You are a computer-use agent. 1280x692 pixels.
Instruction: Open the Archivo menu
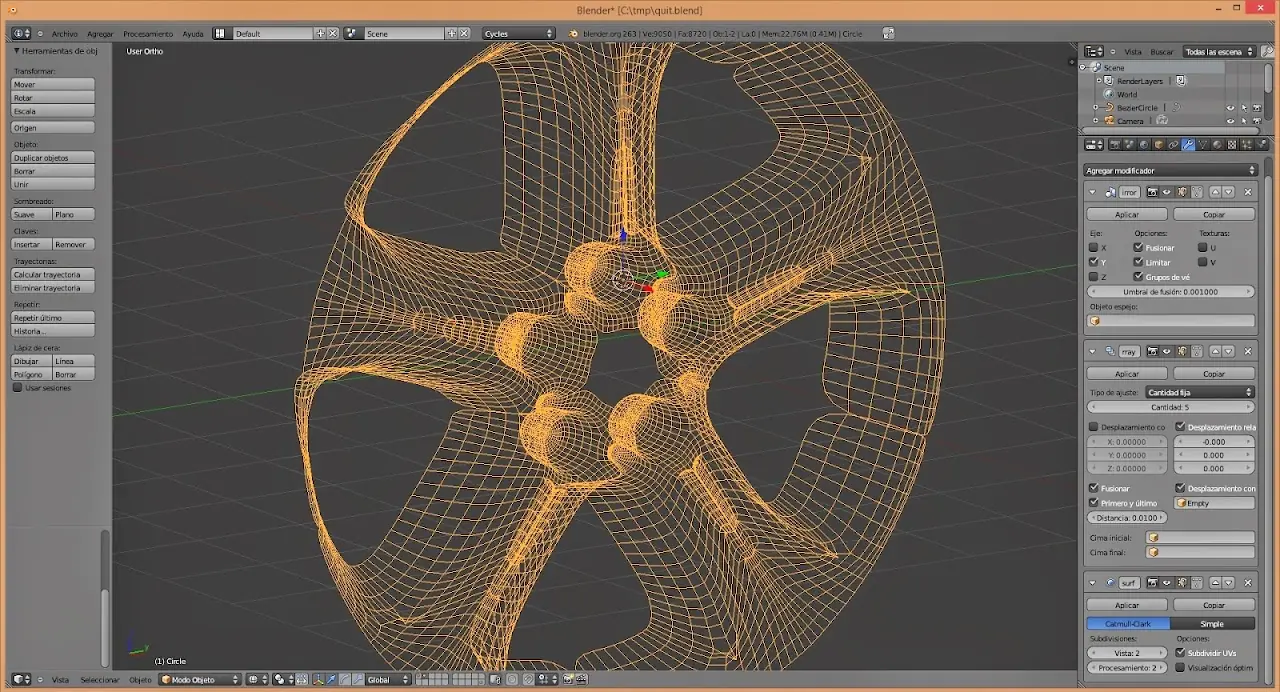64,34
